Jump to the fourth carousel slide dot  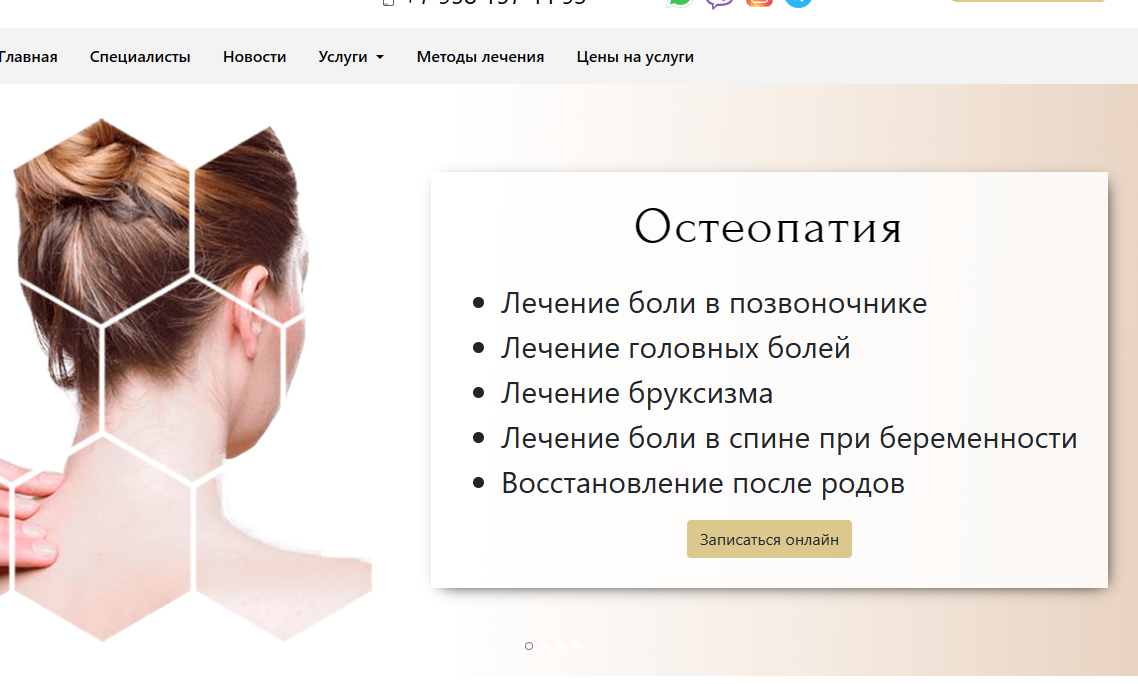point(576,646)
